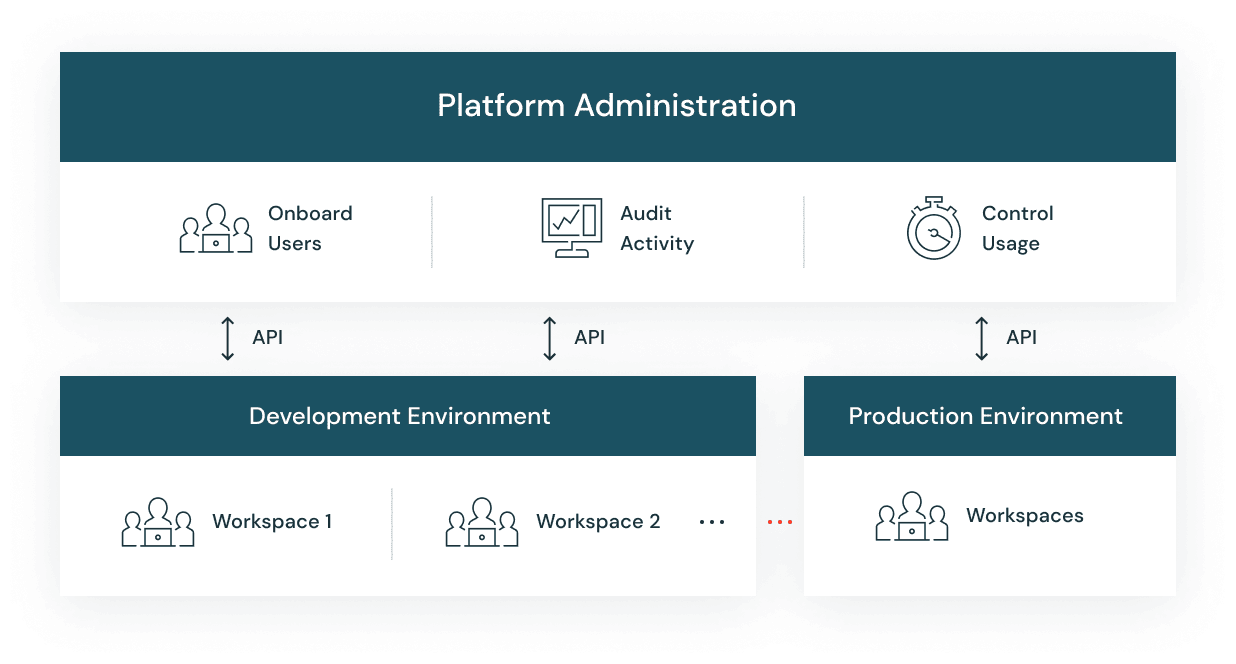This screenshot has height=664, width=1236.
Task: Click the Audit Activity monitor chart icon
Action: pyautogui.click(x=572, y=227)
